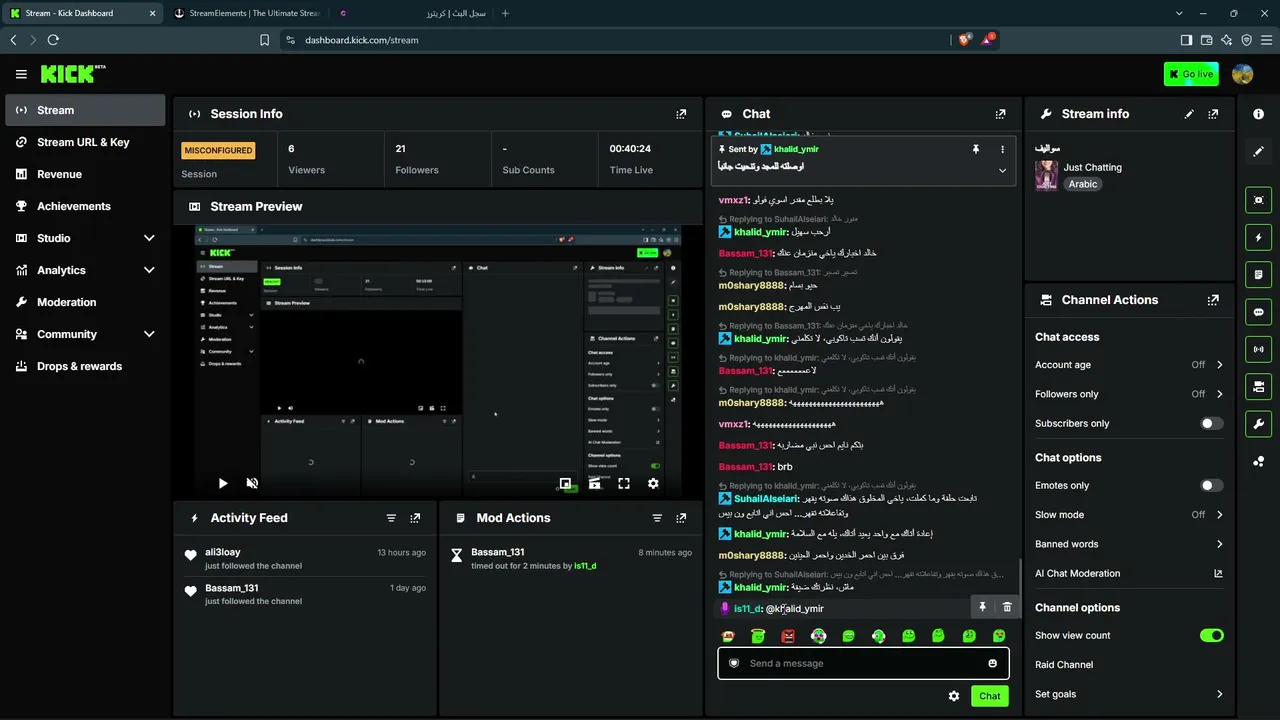Screen dimensions: 1280x720
Task: Pop out the Stream info panel
Action: pos(1213,114)
